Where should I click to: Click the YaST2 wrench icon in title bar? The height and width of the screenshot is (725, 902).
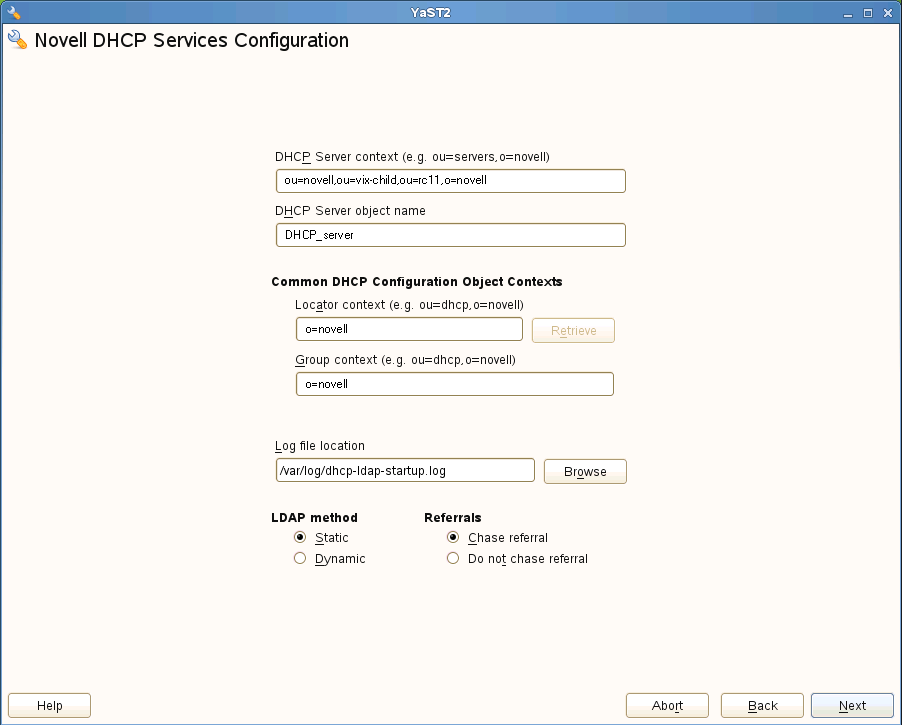pos(13,12)
